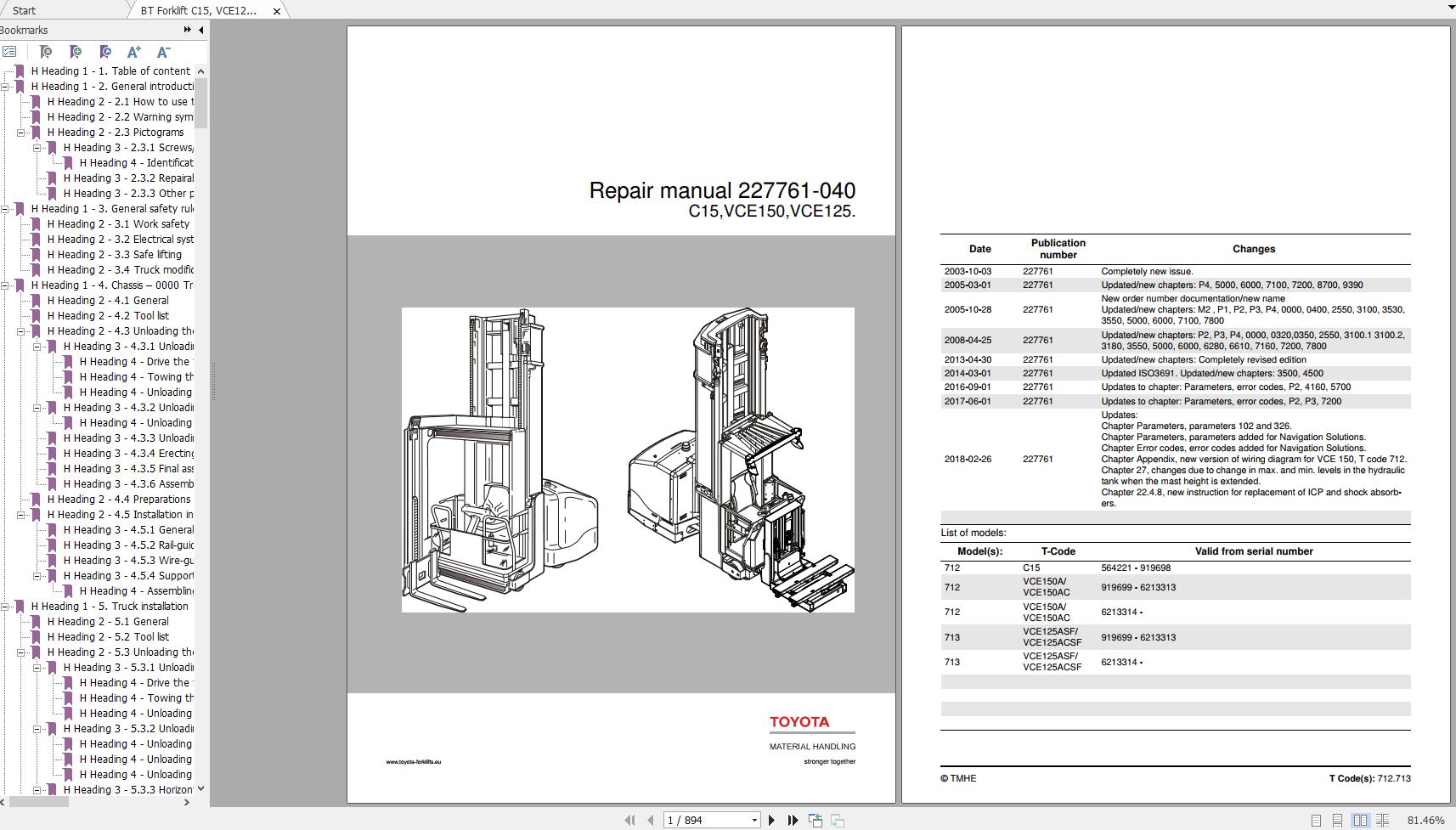Open bookmark '4.5.3 Wire-guide'
Image resolution: width=1456 pixels, height=830 pixels.
point(128,560)
